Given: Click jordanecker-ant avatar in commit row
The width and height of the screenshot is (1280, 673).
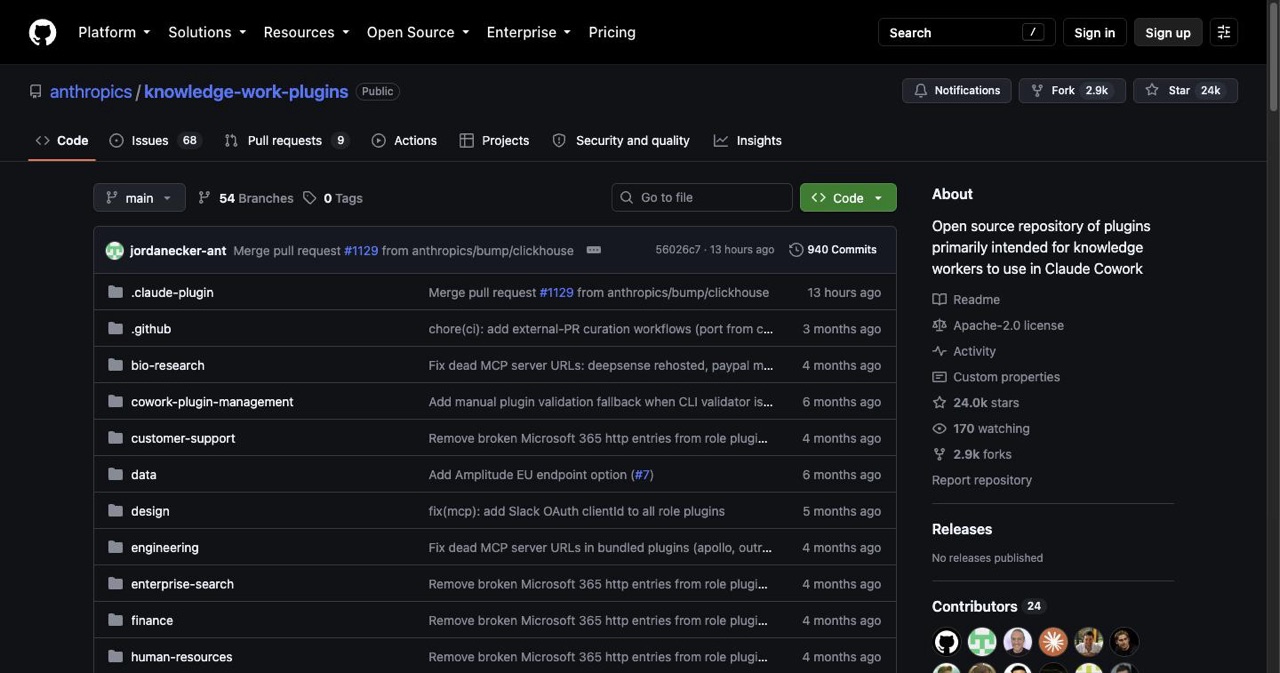Looking at the screenshot, I should click(x=114, y=250).
